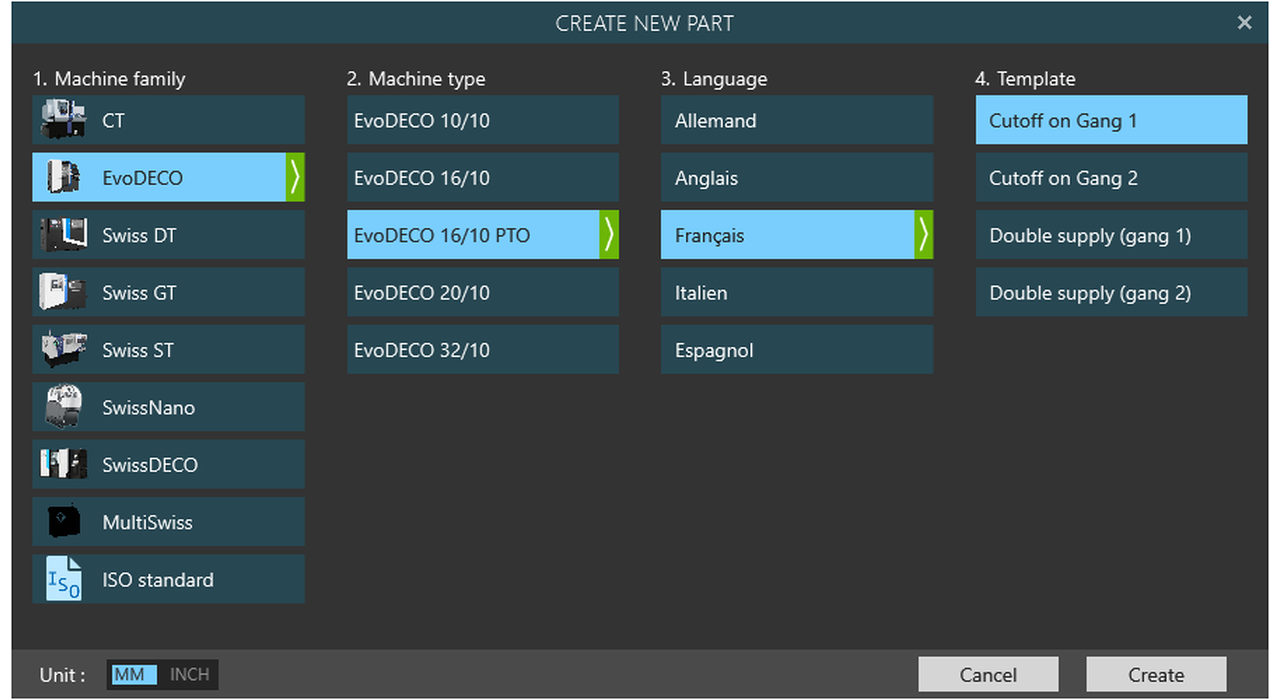This screenshot has height=700, width=1280.
Task: Close the Create New Part dialog
Action: point(1244,23)
